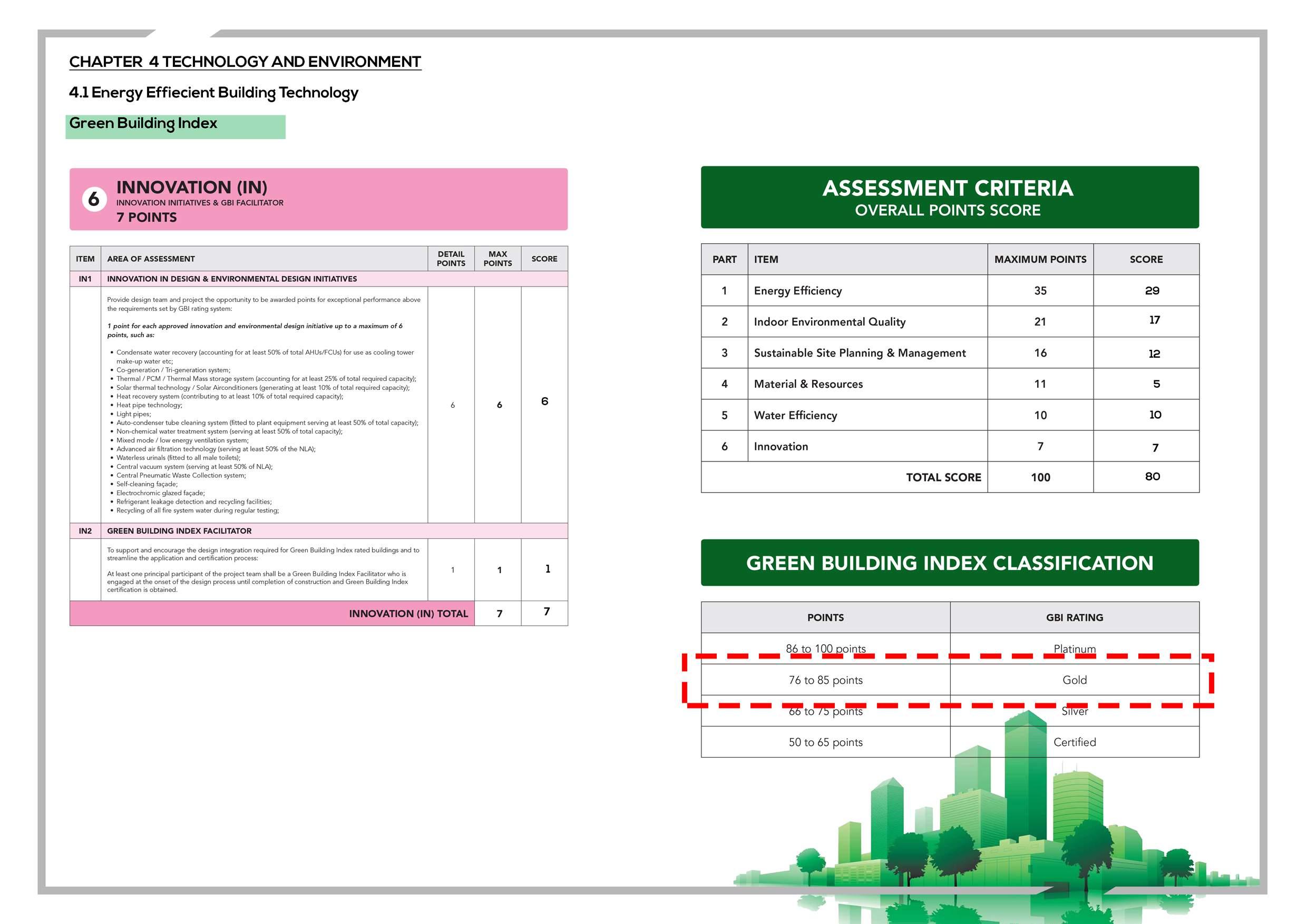Screen dimensions: 1307x924
Task: Click the IN2 Green Building Index Facilitator row
Action: pos(179,531)
